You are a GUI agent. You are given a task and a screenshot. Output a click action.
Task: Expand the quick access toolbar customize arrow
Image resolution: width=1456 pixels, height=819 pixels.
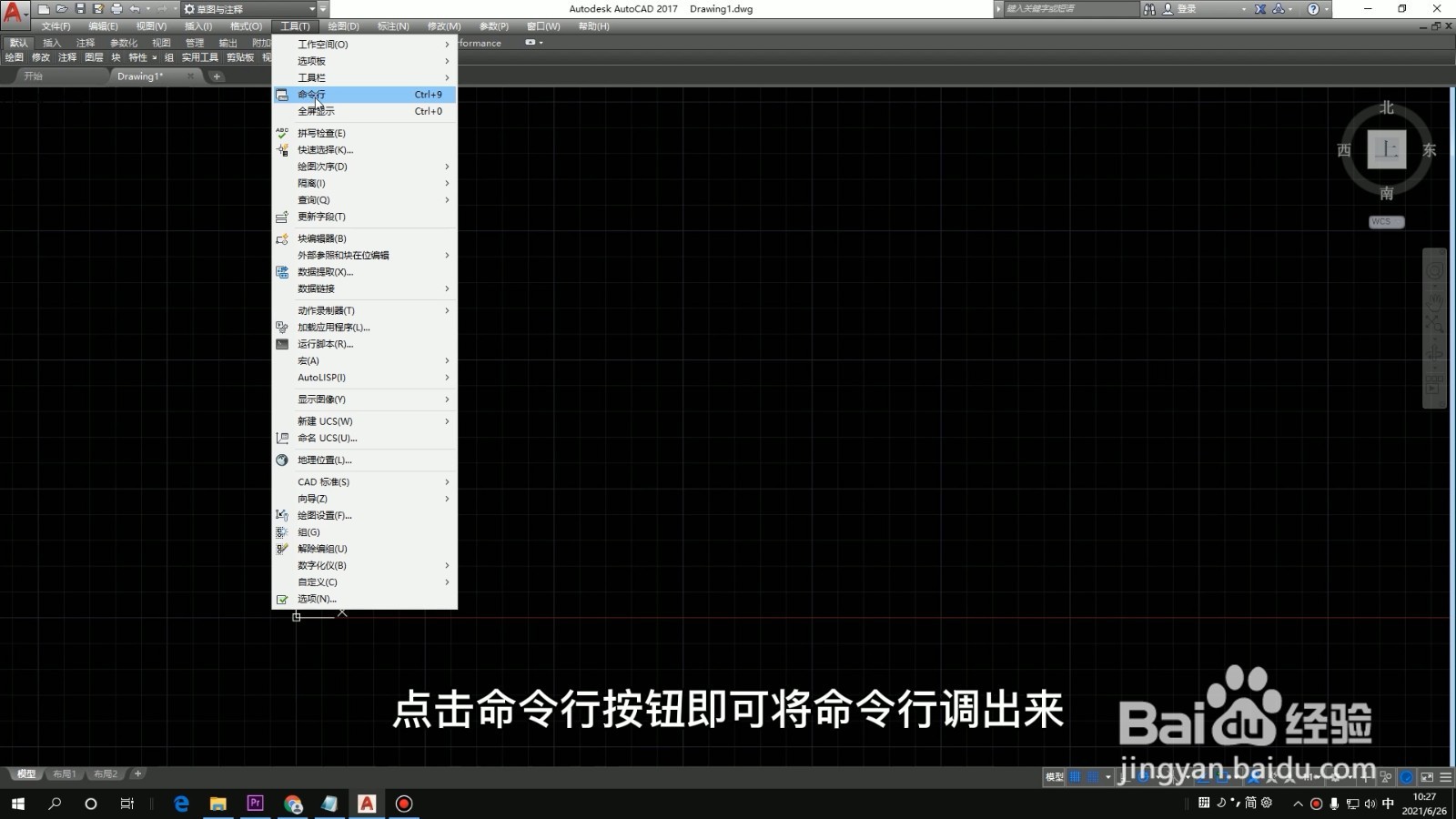[323, 9]
